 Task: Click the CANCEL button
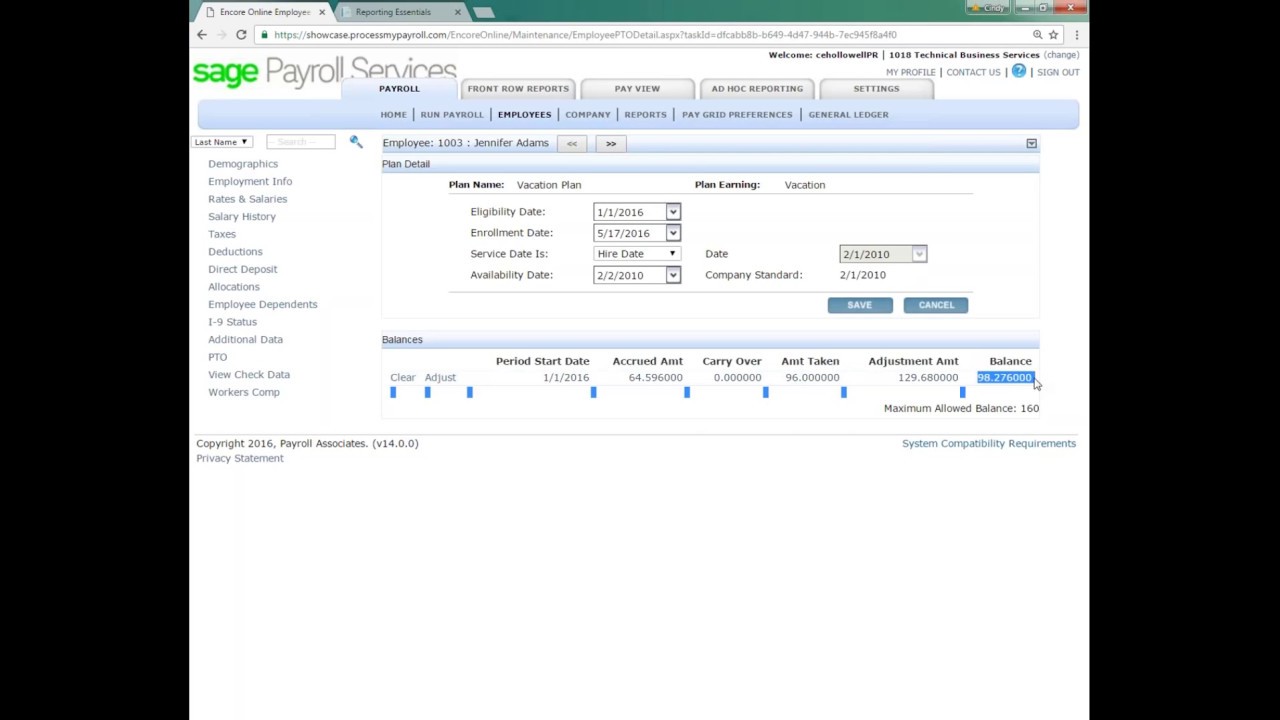click(x=936, y=305)
